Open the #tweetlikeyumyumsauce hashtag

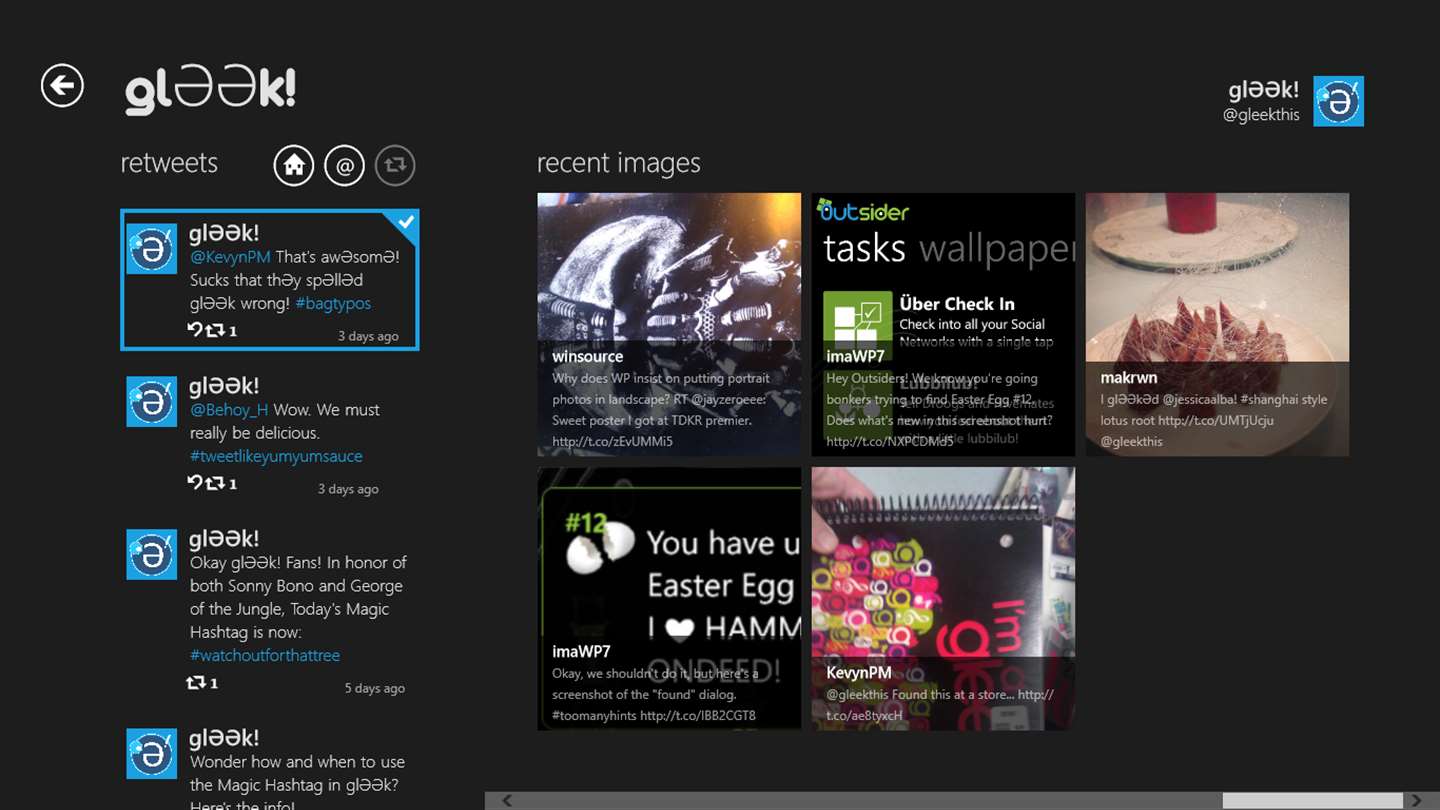276,456
